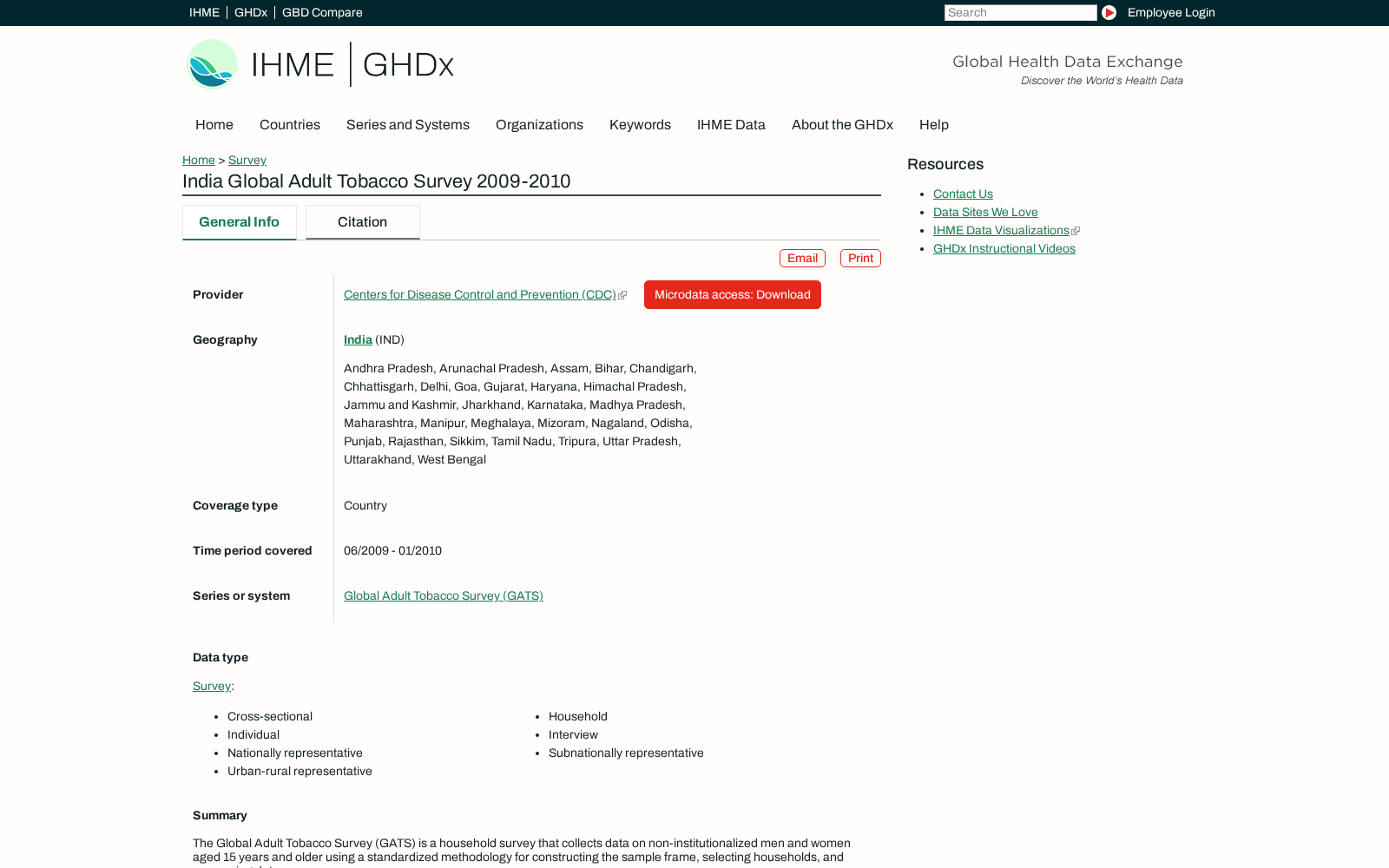Click the Email button

click(x=802, y=259)
